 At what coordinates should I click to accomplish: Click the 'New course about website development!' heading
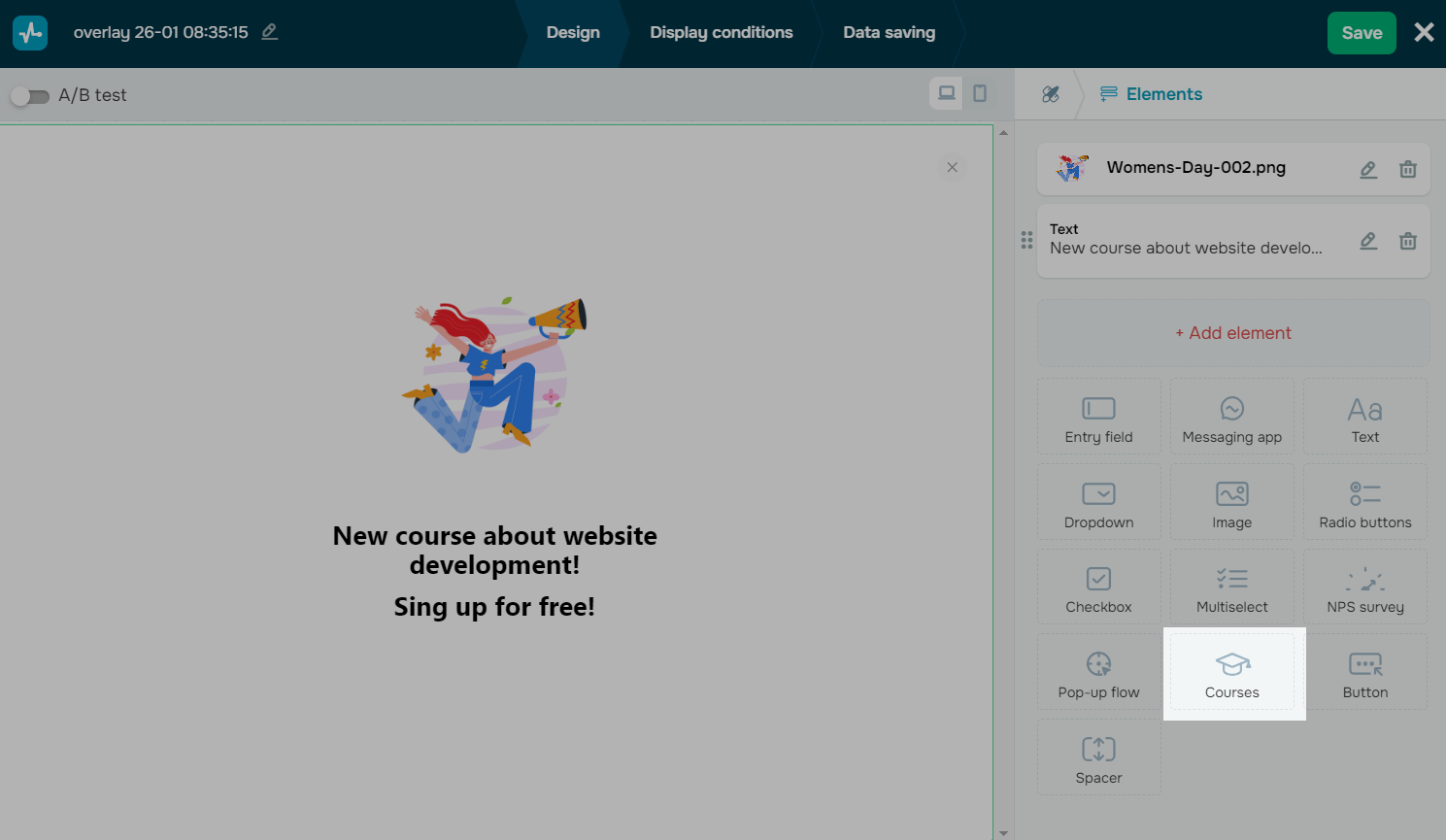[x=495, y=551]
